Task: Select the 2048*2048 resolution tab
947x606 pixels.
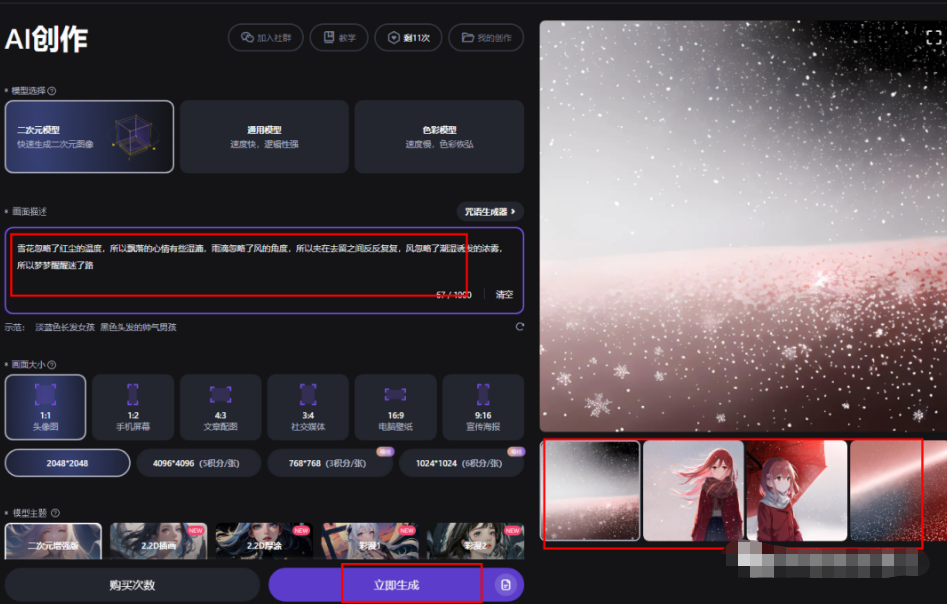Action: [x=66, y=462]
